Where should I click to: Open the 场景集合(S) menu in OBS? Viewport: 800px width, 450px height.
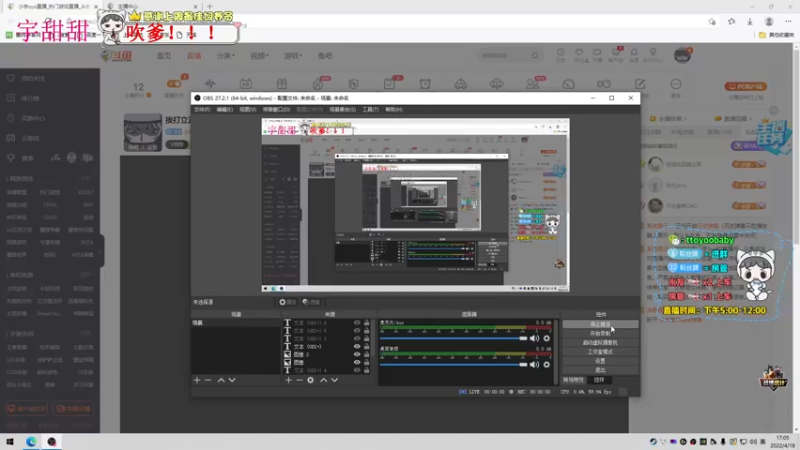click(x=342, y=110)
